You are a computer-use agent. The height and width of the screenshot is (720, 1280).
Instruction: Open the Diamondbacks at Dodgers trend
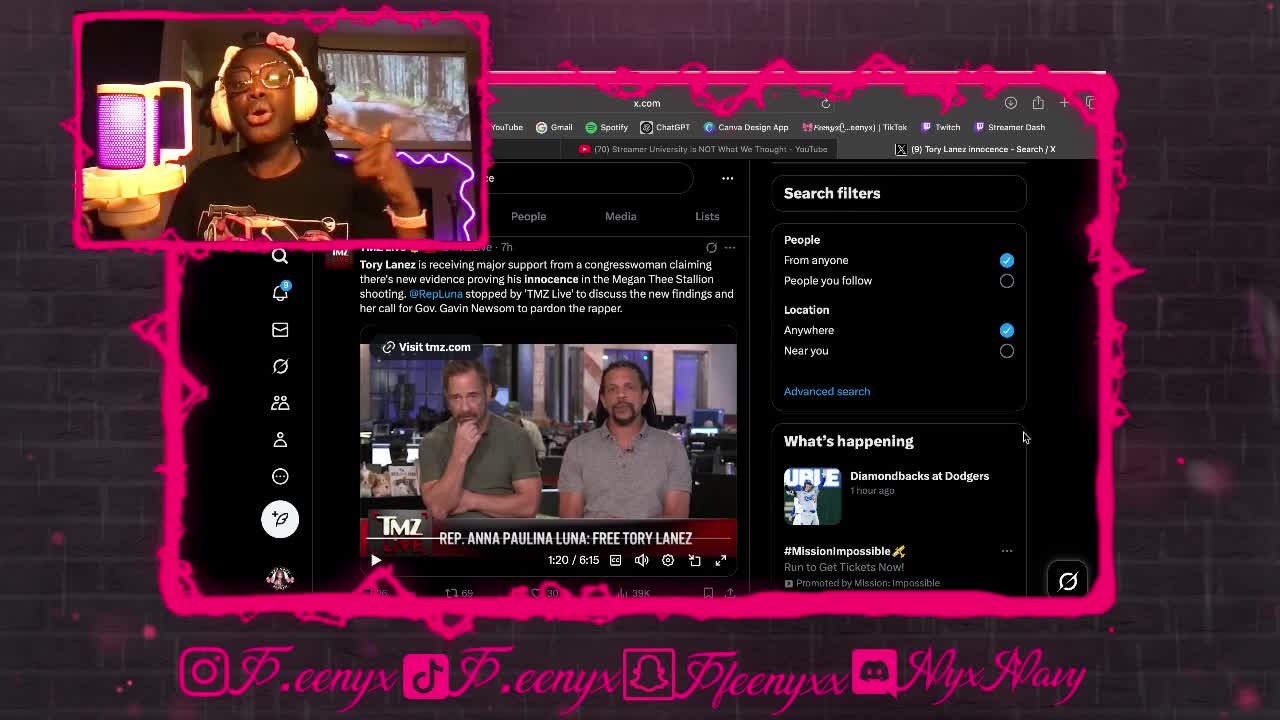(919, 476)
